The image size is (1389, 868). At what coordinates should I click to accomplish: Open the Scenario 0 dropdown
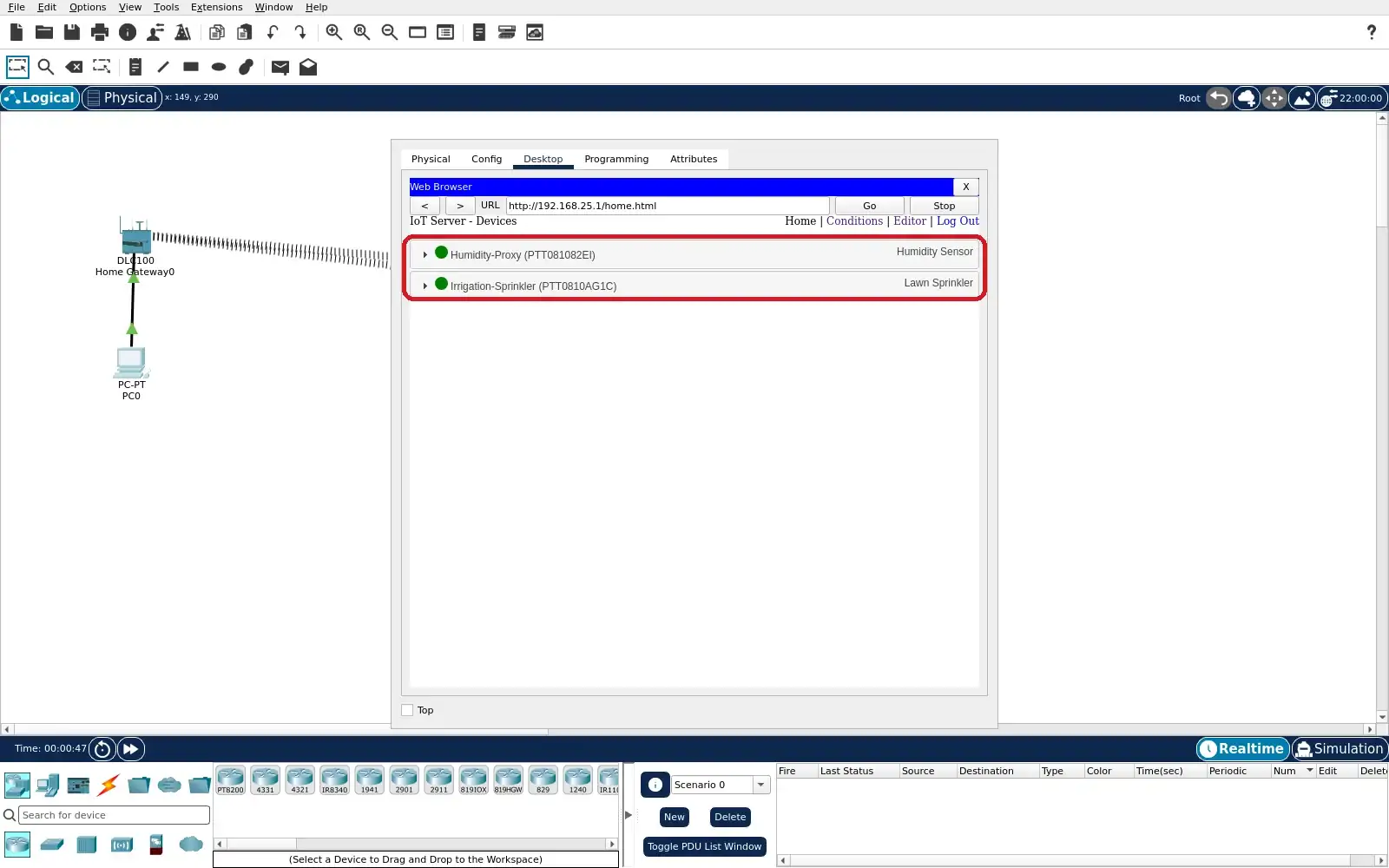click(x=761, y=785)
